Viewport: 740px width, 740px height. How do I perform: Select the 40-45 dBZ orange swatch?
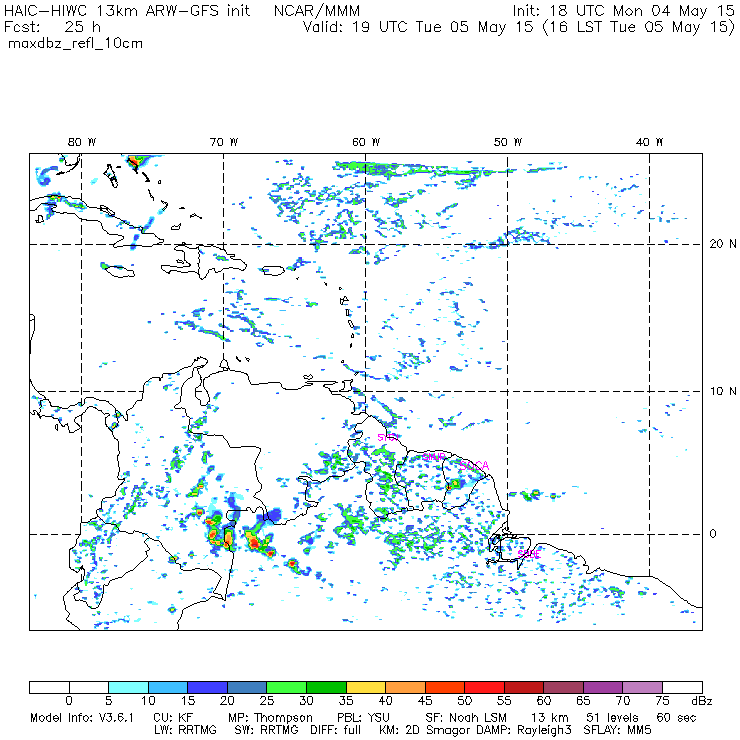405,687
